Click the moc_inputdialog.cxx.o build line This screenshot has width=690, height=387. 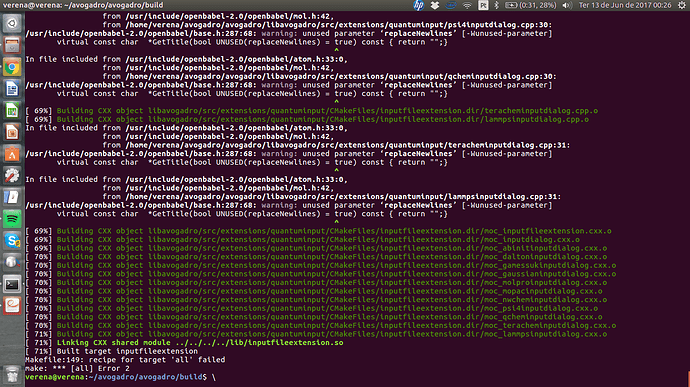point(302,240)
